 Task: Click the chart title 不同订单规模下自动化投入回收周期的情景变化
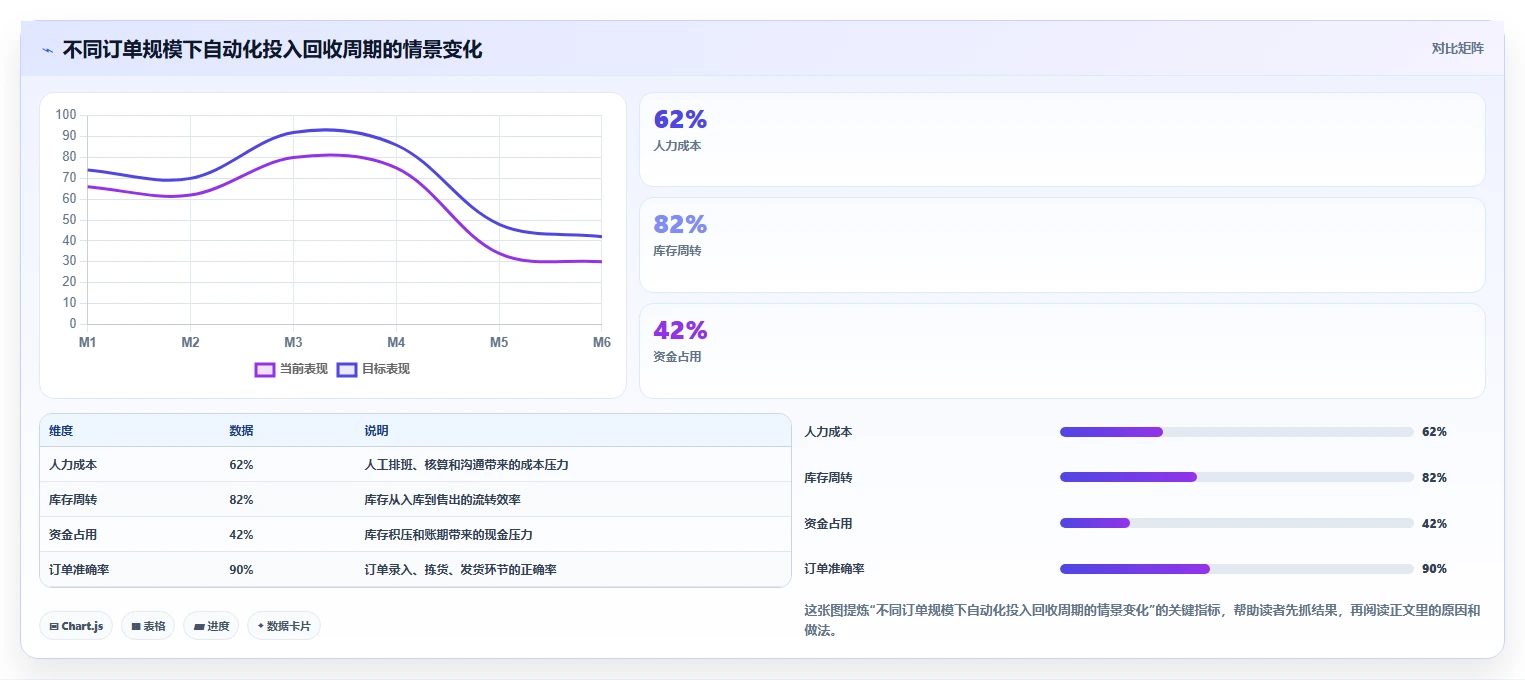(272, 49)
